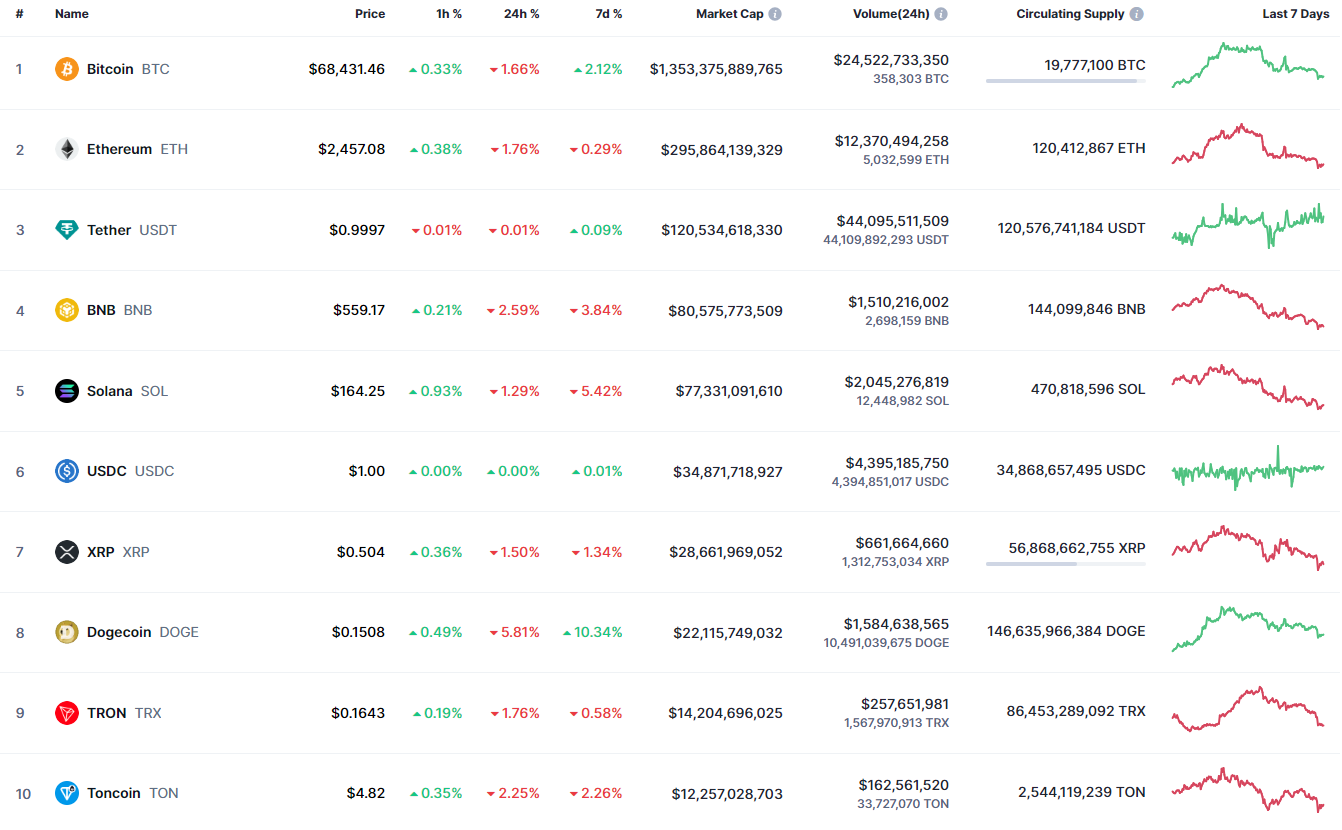This screenshot has width=1342, height=830.
Task: Sort table by Name header
Action: tap(72, 14)
